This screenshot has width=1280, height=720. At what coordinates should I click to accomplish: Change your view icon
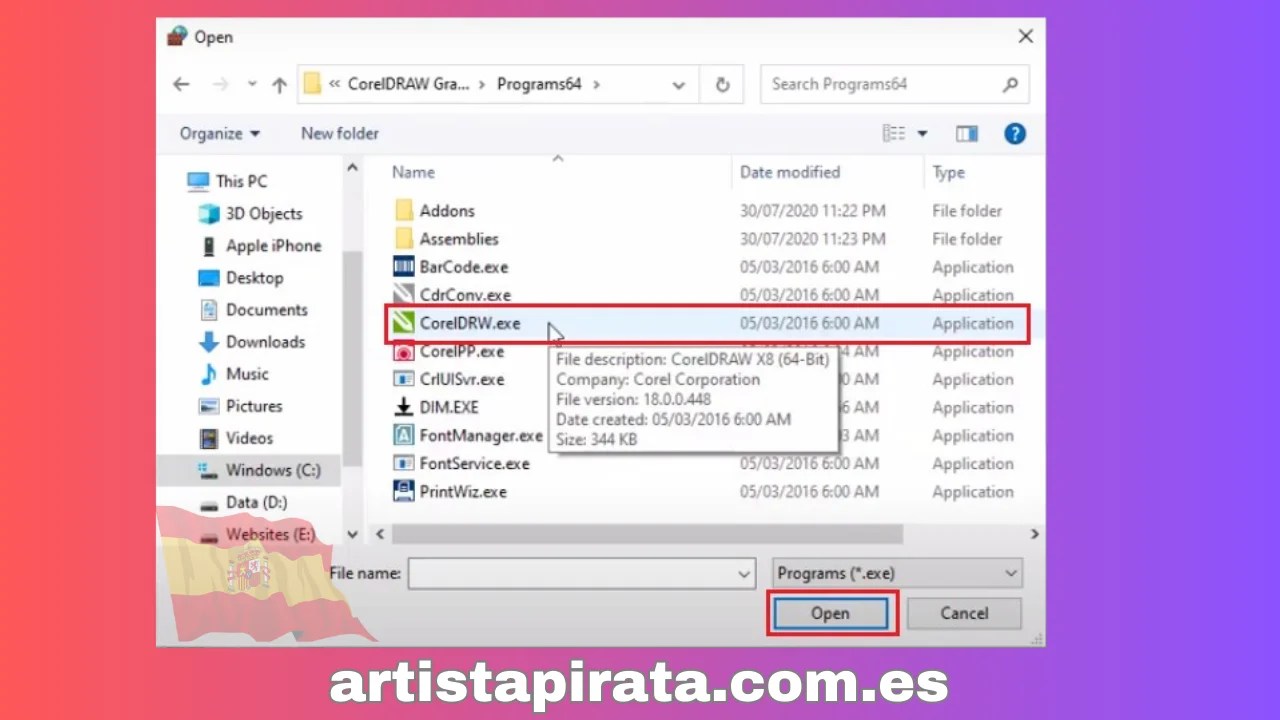coord(893,134)
